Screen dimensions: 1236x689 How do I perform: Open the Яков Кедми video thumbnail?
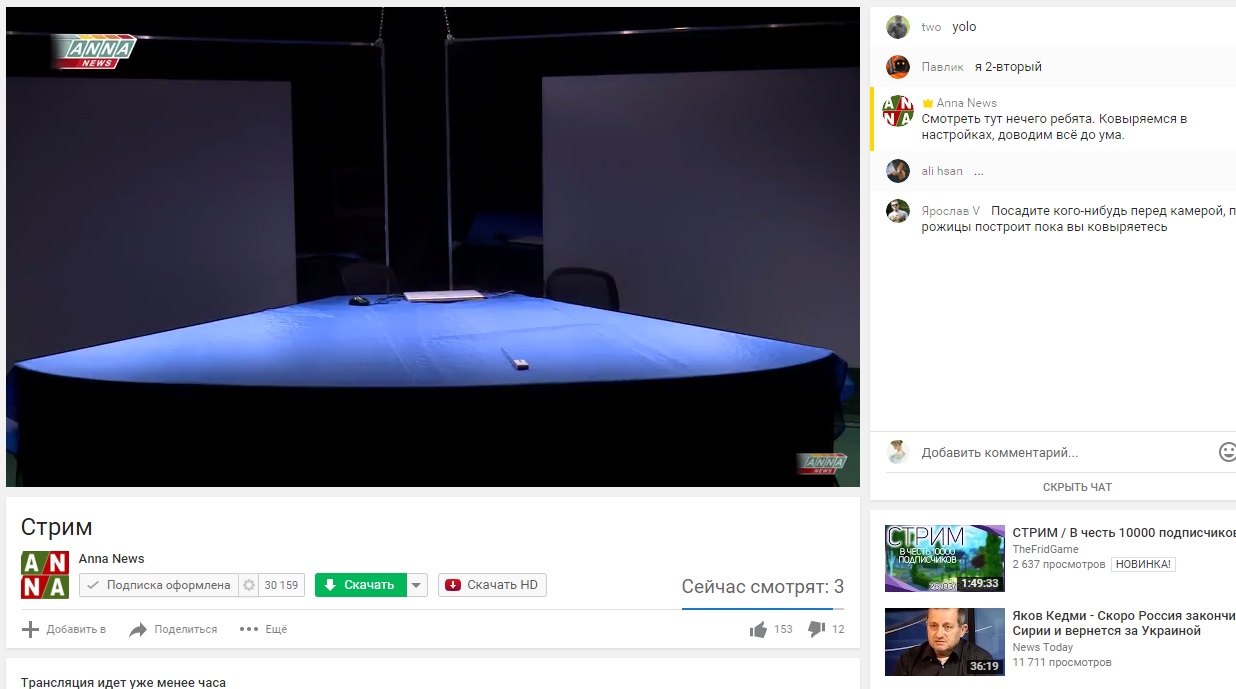tap(944, 641)
